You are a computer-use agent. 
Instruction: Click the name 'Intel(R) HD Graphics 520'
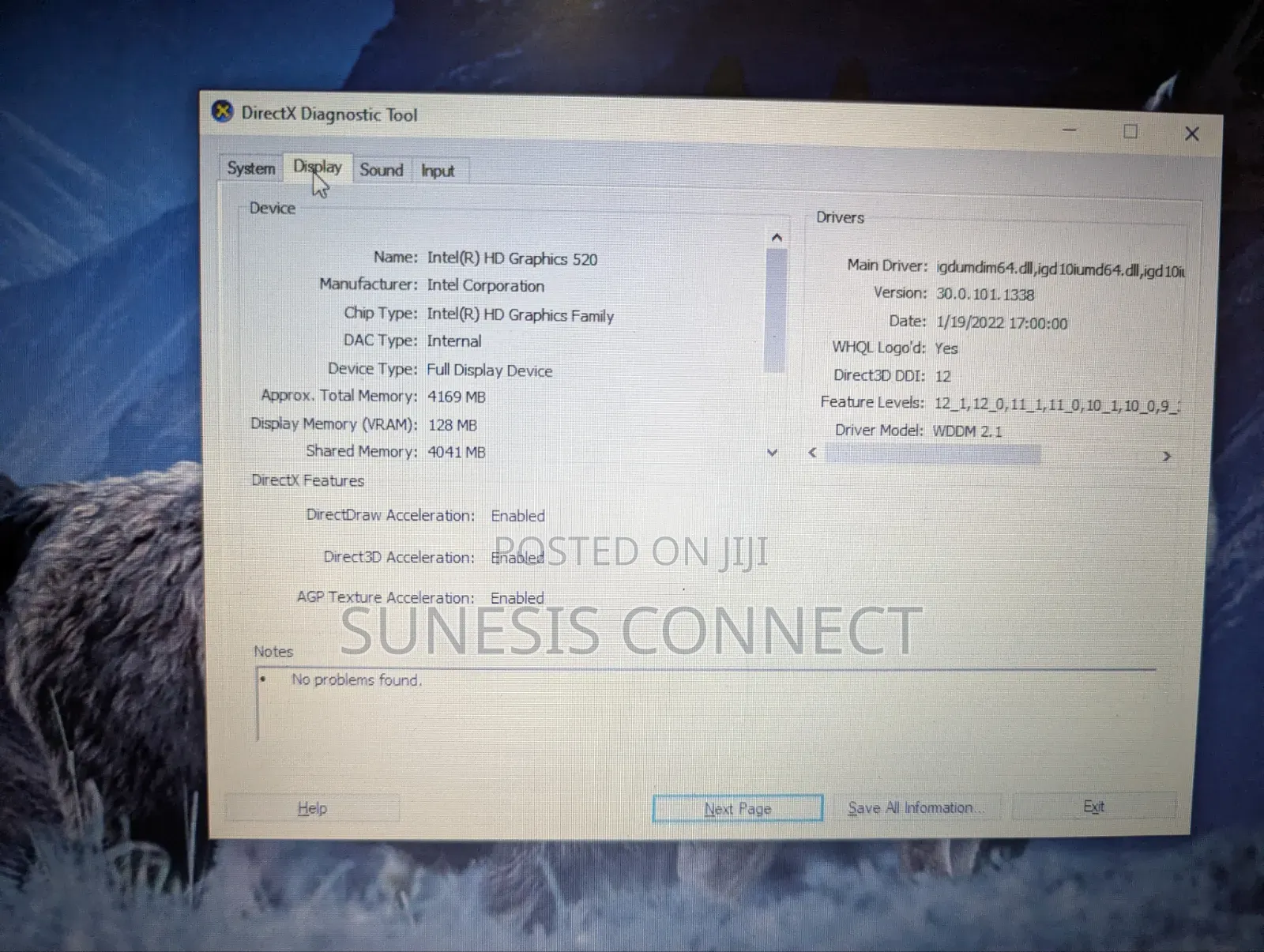512,259
